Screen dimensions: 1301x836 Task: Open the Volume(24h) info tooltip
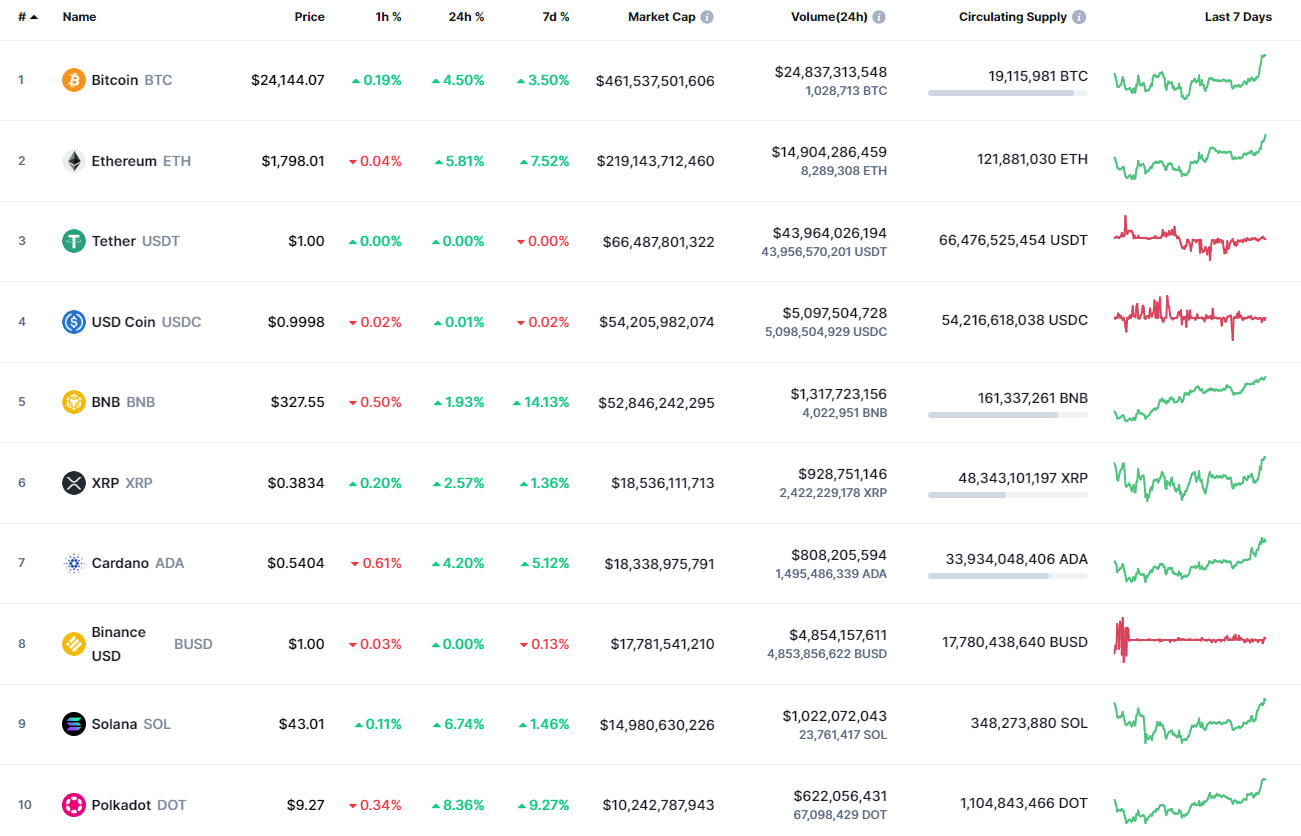878,16
